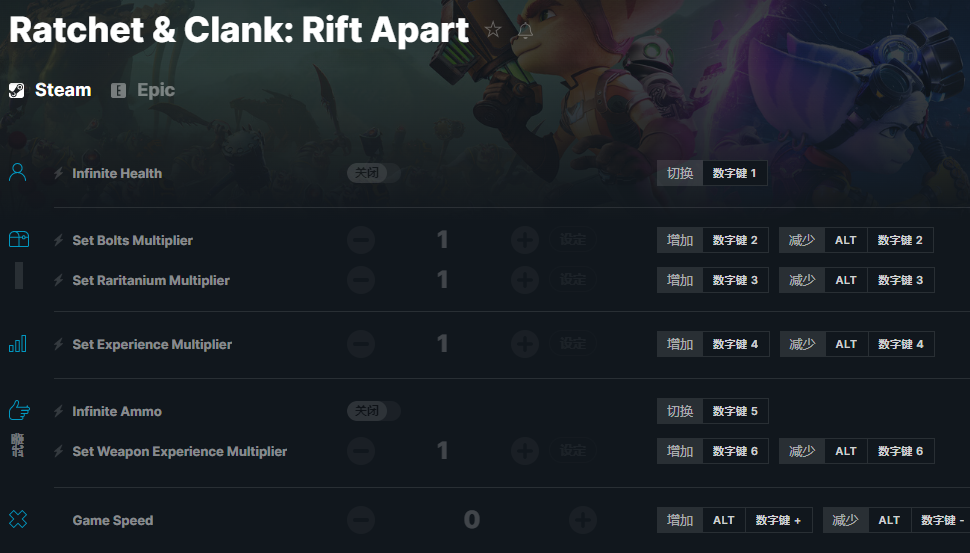Select the inventory chest category icon
The height and width of the screenshot is (553, 970).
point(18,239)
